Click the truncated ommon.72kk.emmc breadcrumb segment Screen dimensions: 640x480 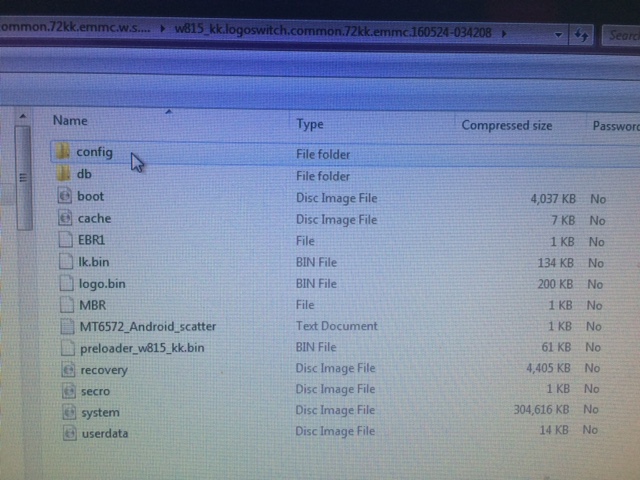[x=76, y=27]
